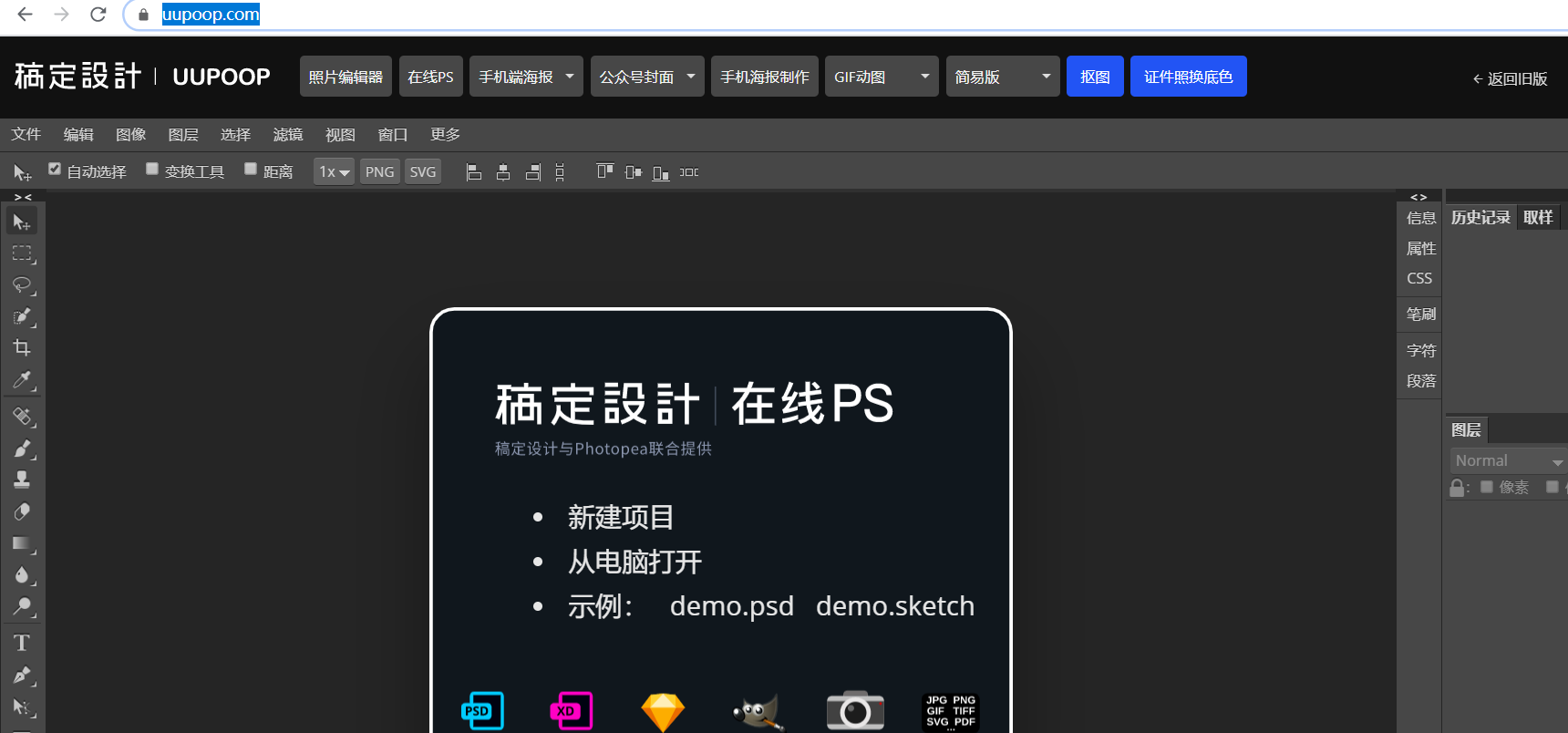The width and height of the screenshot is (1568, 733).
Task: Open the 文件 menu
Action: pos(26,134)
